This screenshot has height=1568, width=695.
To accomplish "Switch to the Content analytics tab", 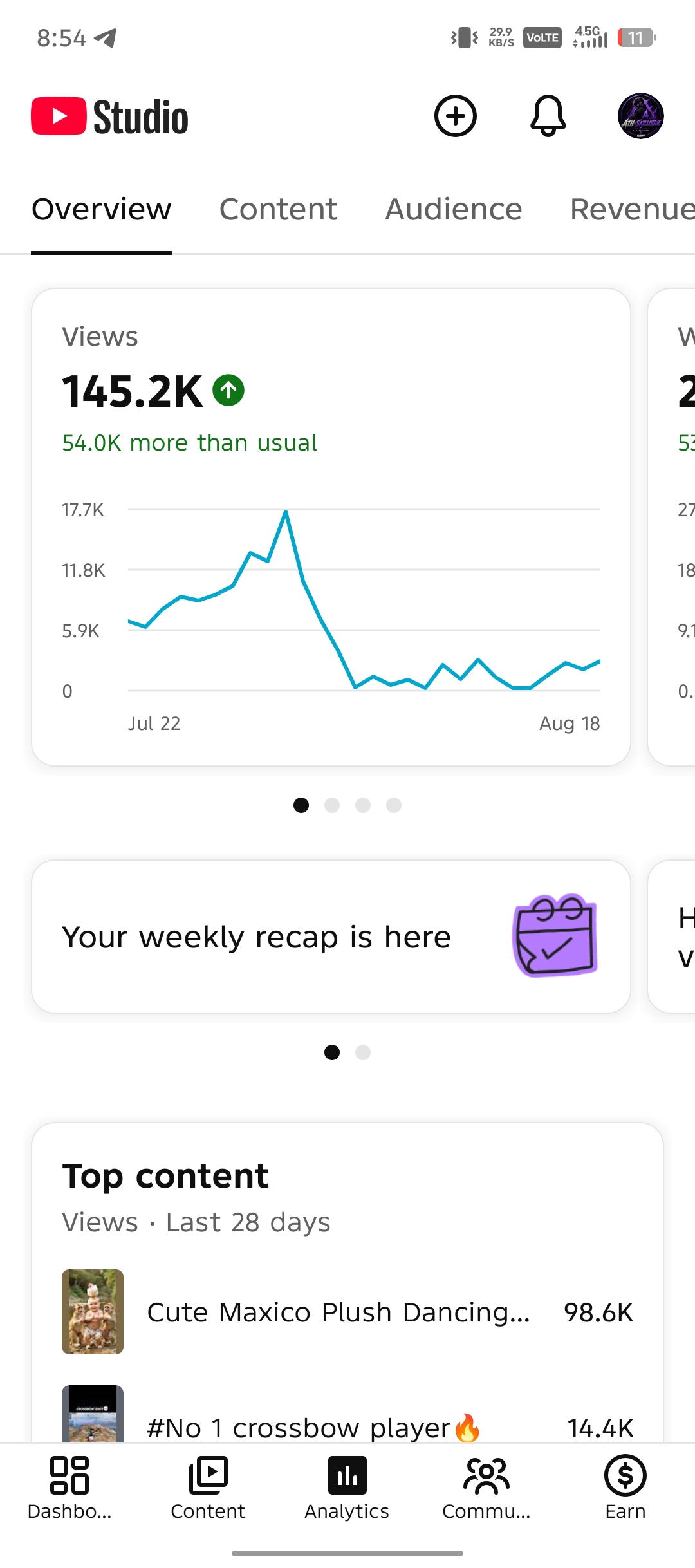I will (278, 209).
